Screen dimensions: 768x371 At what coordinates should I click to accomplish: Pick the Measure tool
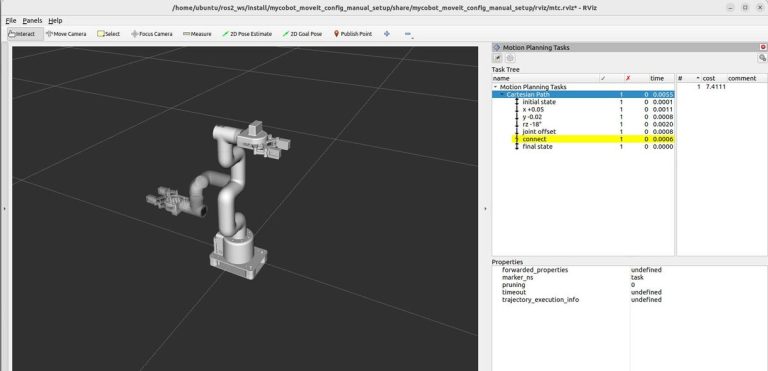click(x=197, y=34)
